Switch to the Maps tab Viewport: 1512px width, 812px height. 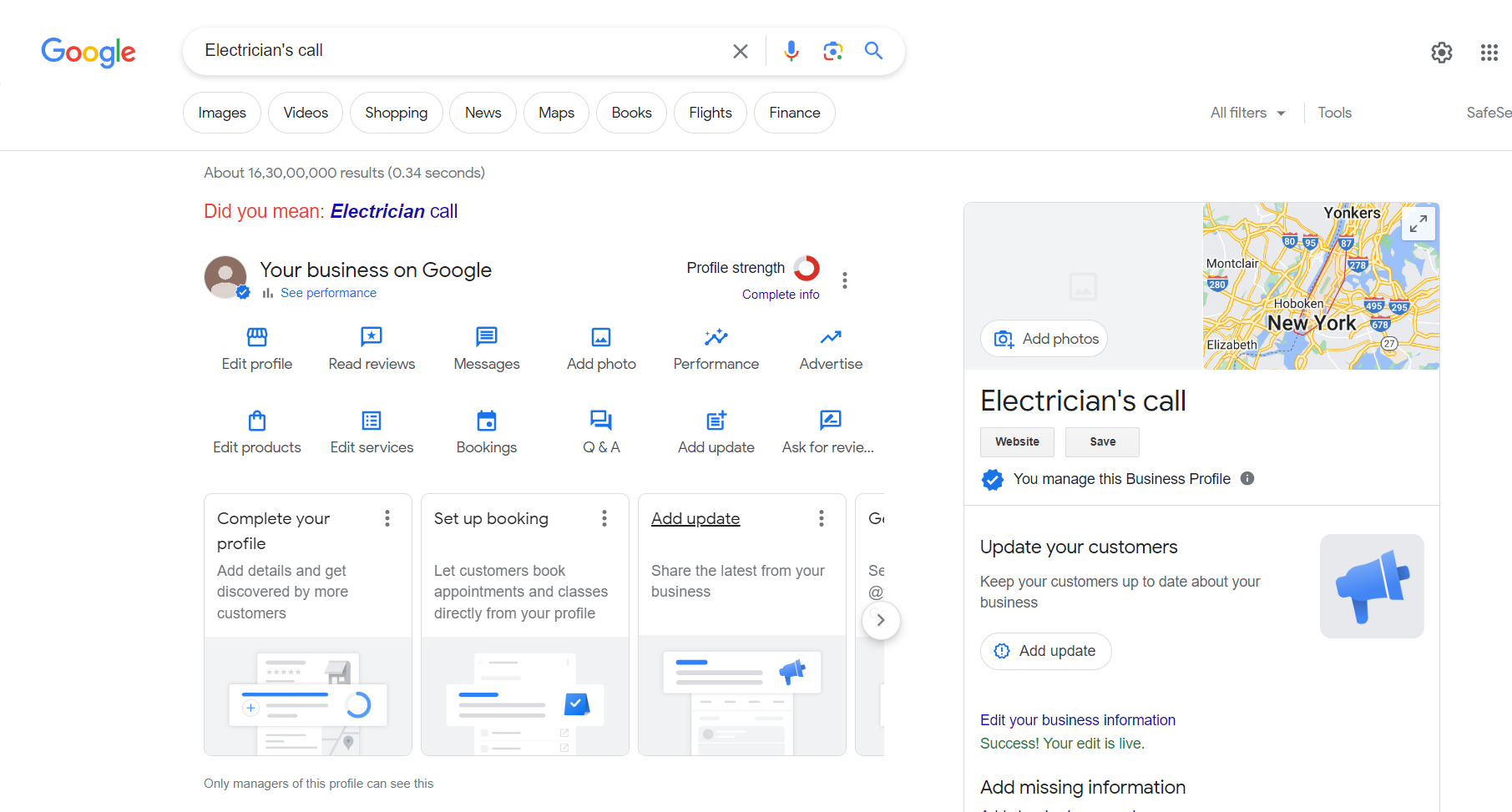coord(557,113)
